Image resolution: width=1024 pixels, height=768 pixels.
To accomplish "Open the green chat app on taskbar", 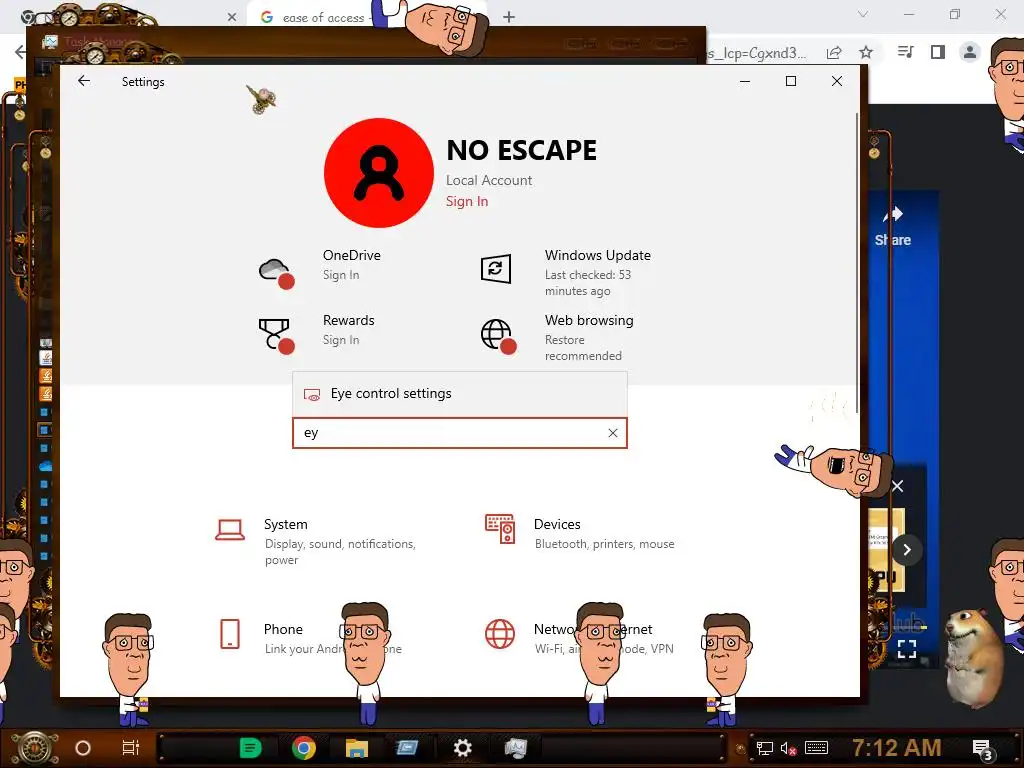I will tap(250, 748).
